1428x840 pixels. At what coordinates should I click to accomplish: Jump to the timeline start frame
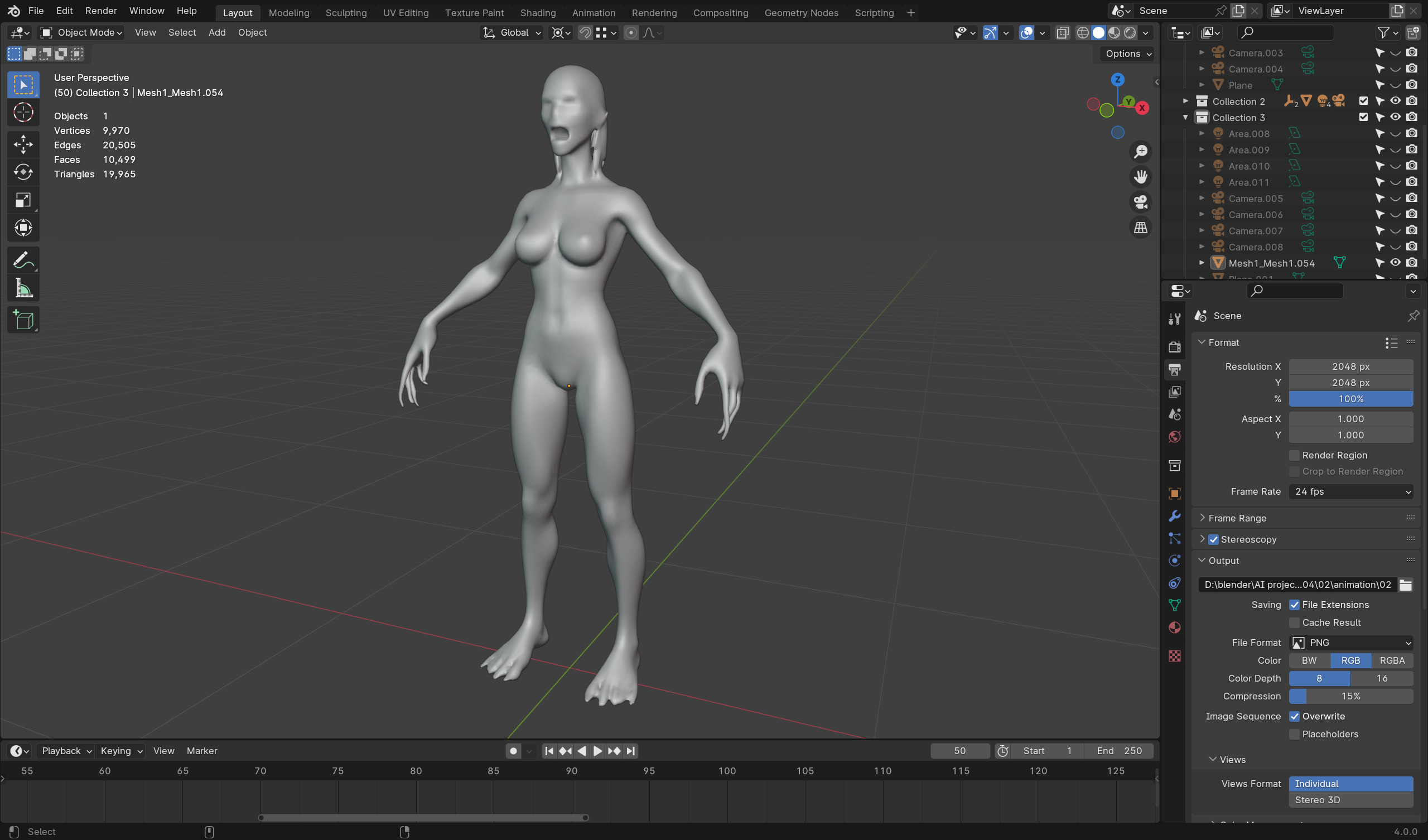coord(548,751)
